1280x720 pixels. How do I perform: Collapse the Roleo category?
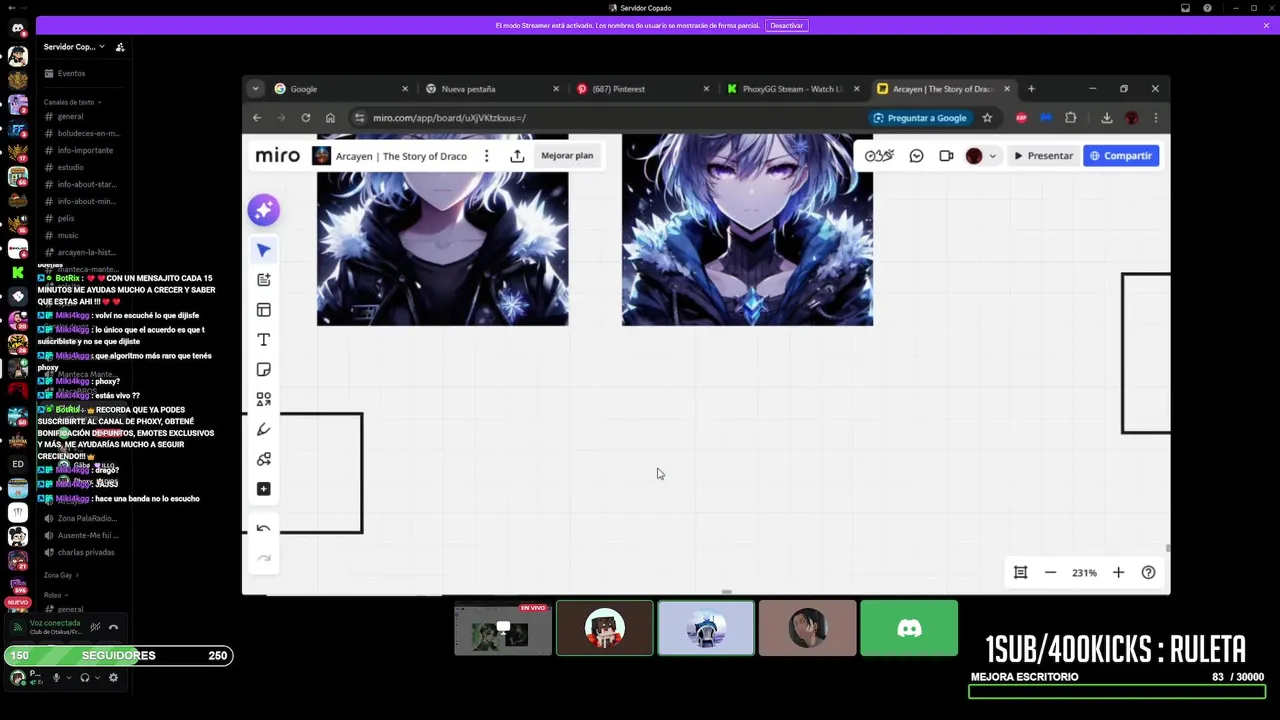(55, 595)
